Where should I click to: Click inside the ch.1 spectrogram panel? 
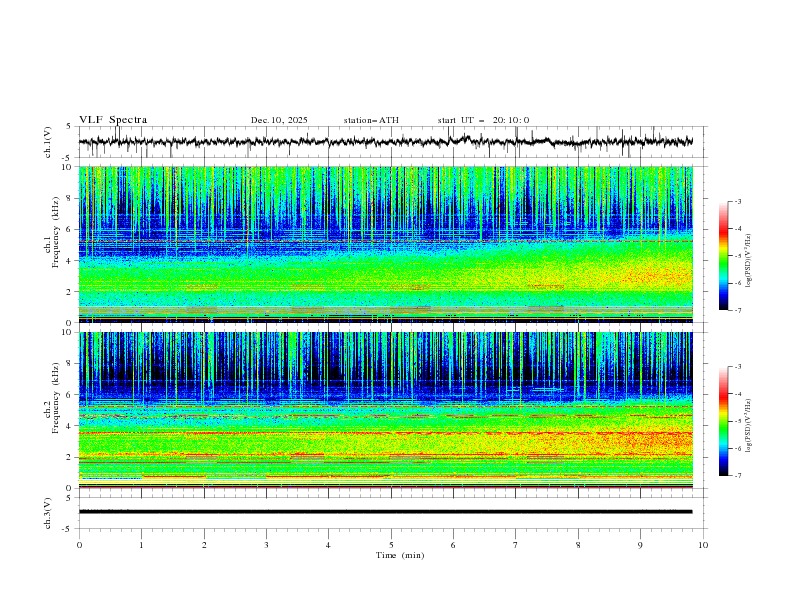pyautogui.click(x=385, y=244)
